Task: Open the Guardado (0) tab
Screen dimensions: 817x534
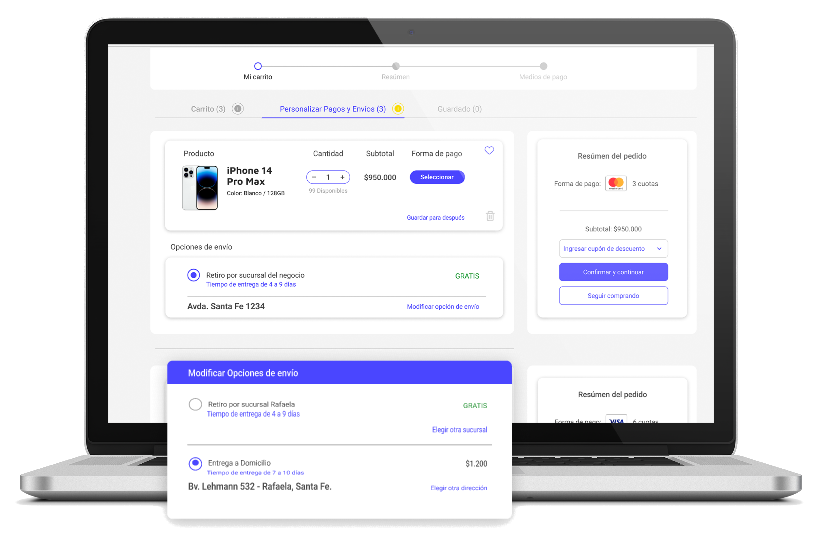Action: coord(459,109)
